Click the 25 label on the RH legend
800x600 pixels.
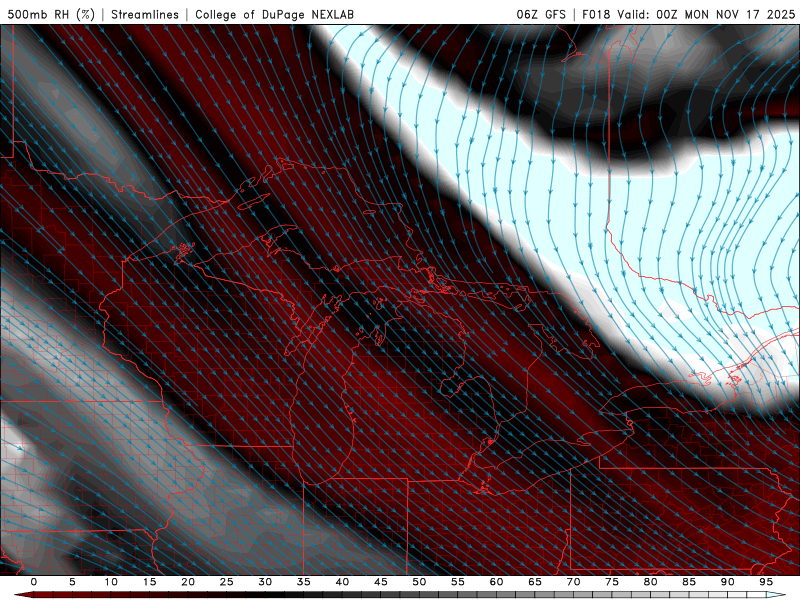pyautogui.click(x=227, y=582)
